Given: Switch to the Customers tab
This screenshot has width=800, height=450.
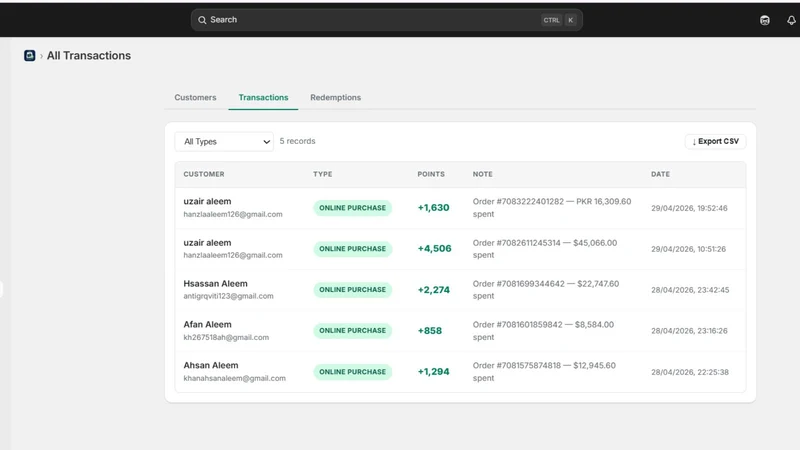Looking at the screenshot, I should 195,97.
